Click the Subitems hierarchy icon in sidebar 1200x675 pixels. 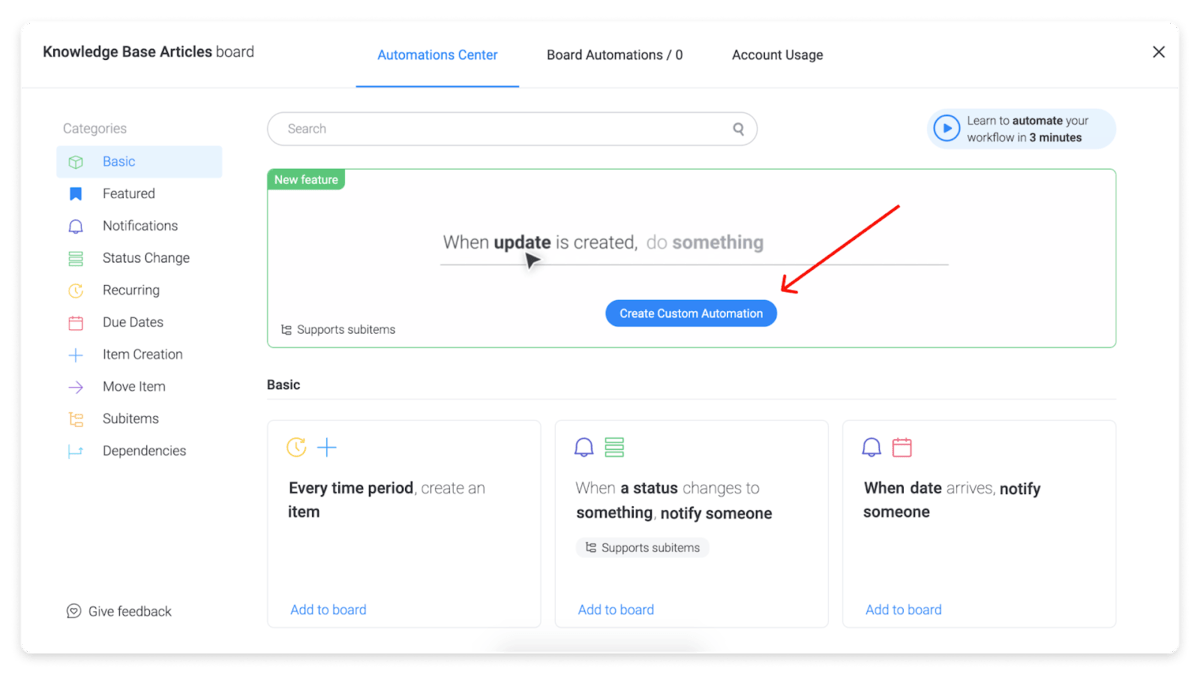click(x=76, y=419)
